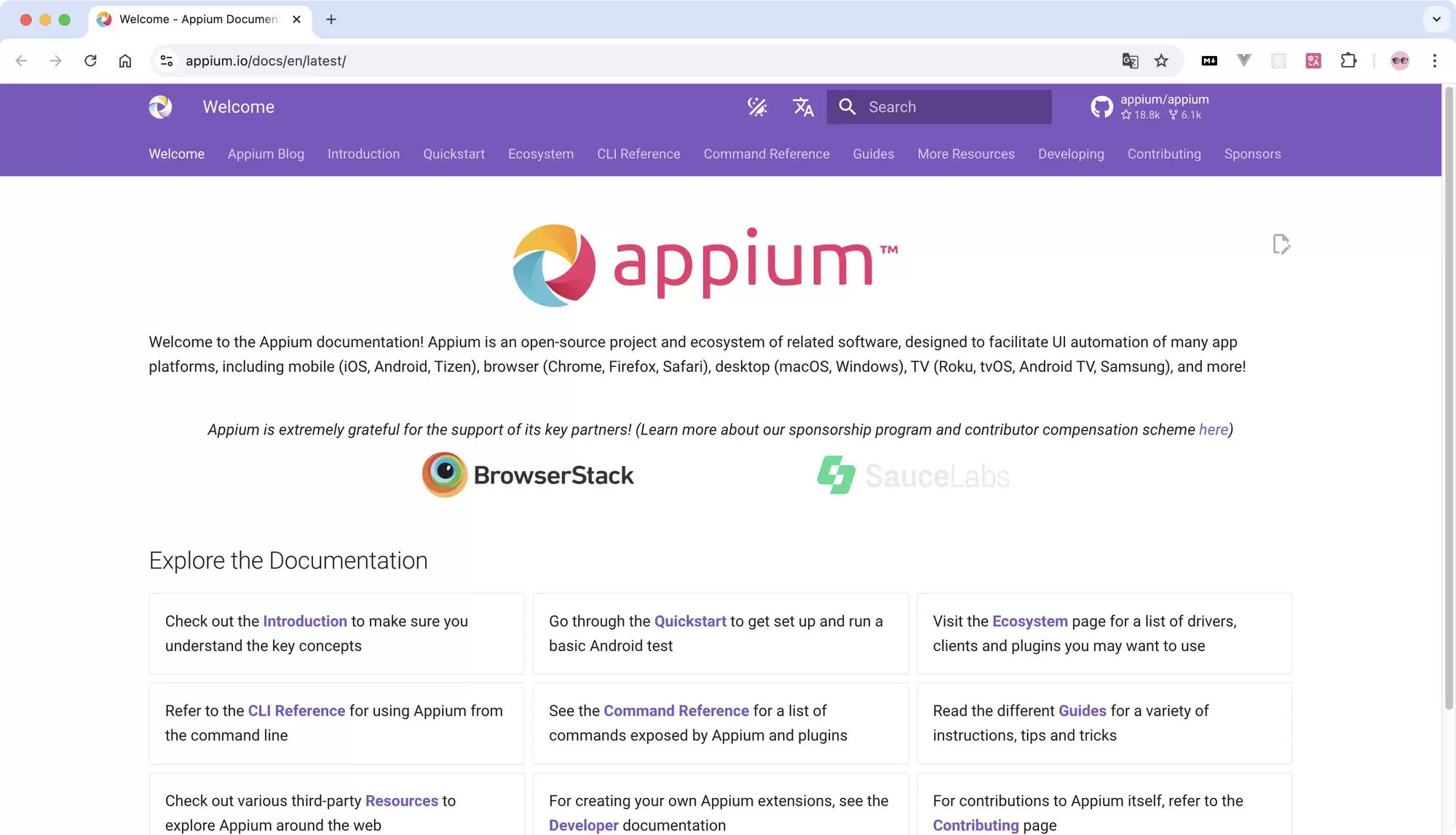The width and height of the screenshot is (1456, 835).
Task: Expand the tab search chevron
Action: (1436, 20)
